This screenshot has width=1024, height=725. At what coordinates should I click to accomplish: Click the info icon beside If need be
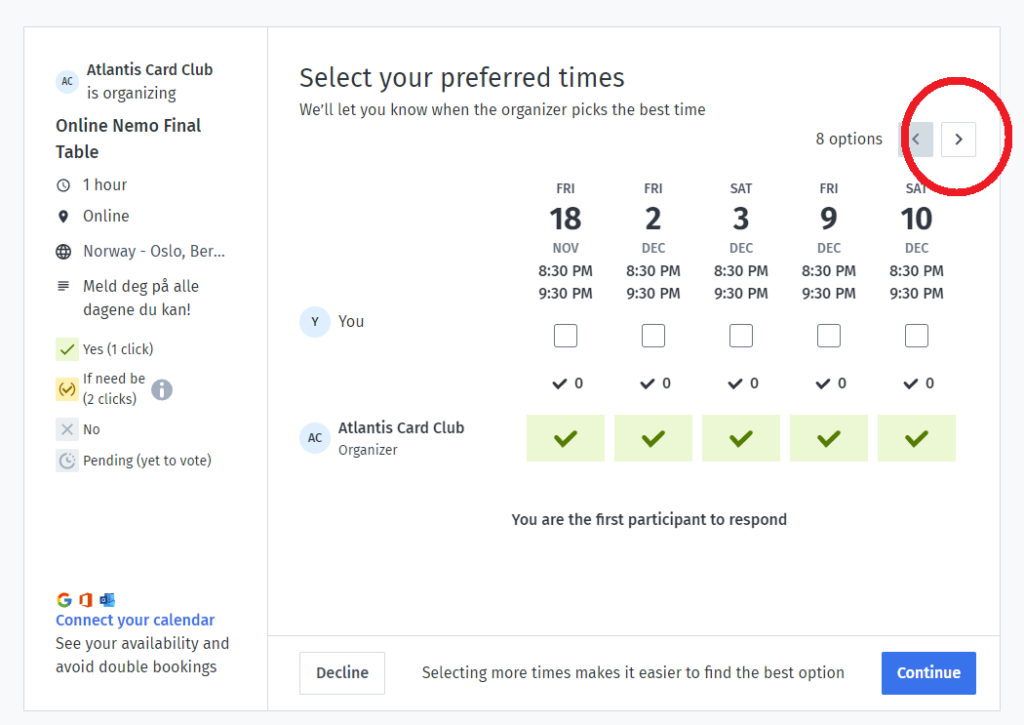162,389
